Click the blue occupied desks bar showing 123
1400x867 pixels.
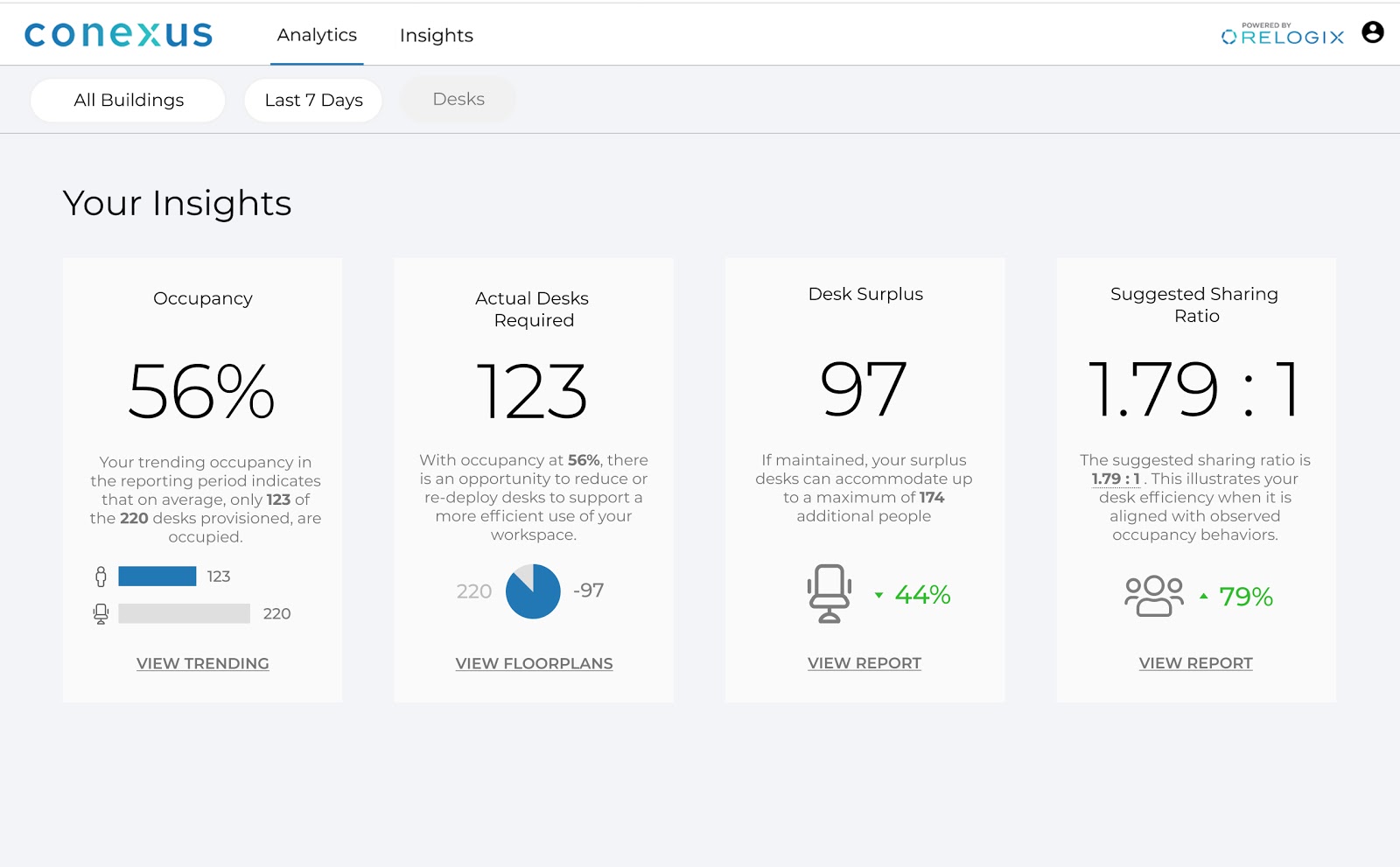click(157, 577)
